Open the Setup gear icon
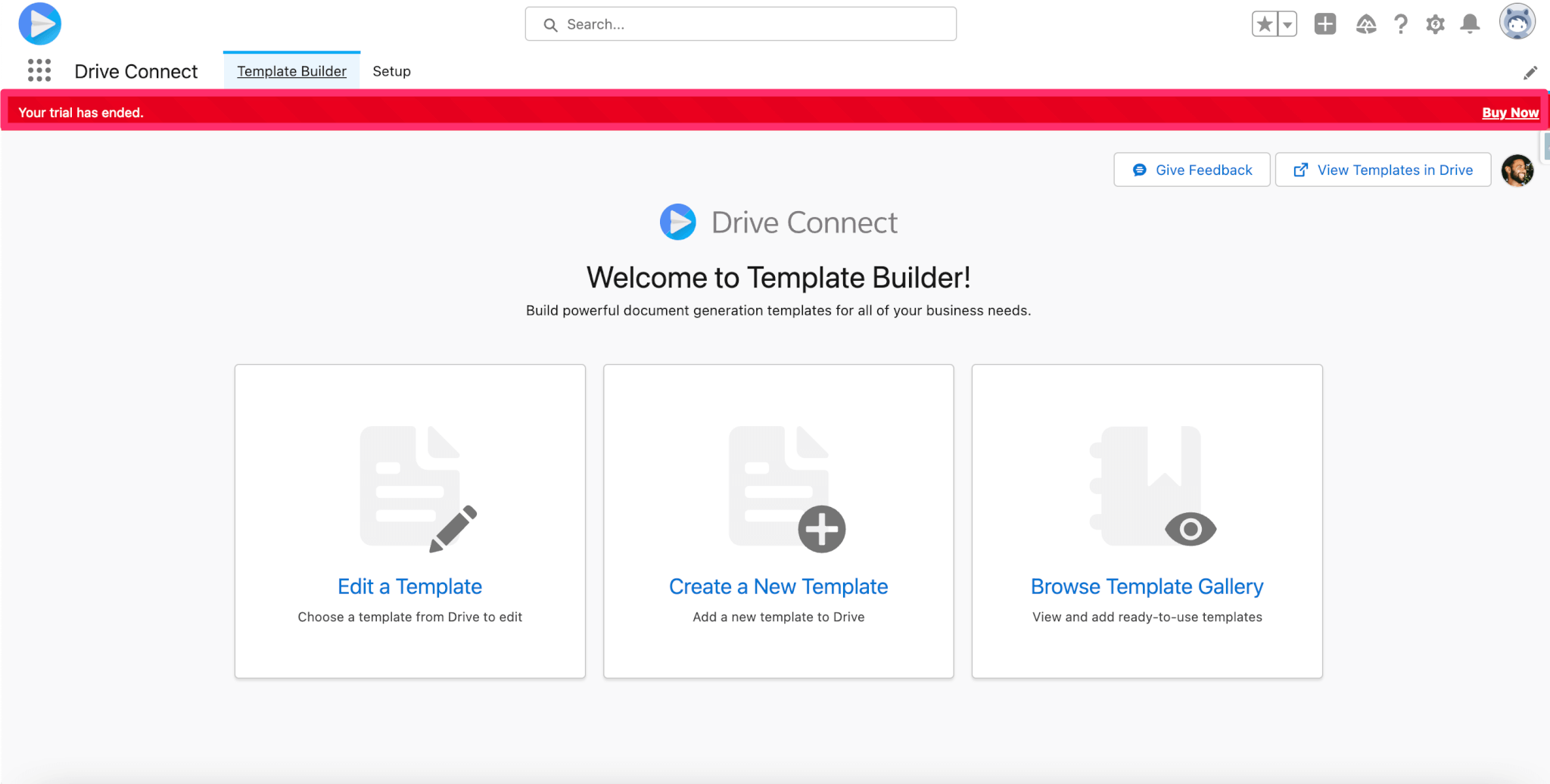Image resolution: width=1550 pixels, height=784 pixels. [1435, 24]
